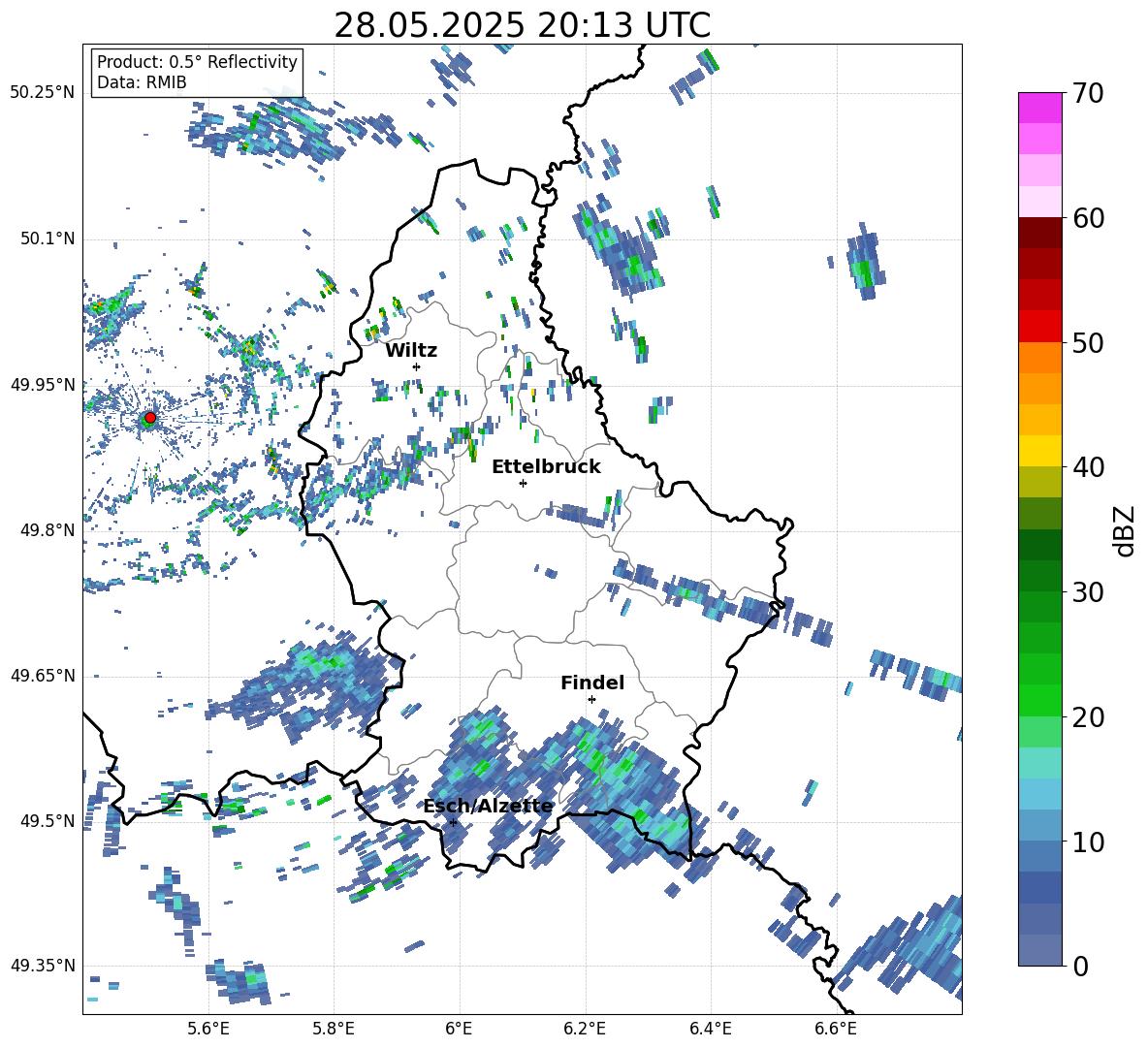
Task: Click the 6.2°E longitude label
Action: [585, 1029]
